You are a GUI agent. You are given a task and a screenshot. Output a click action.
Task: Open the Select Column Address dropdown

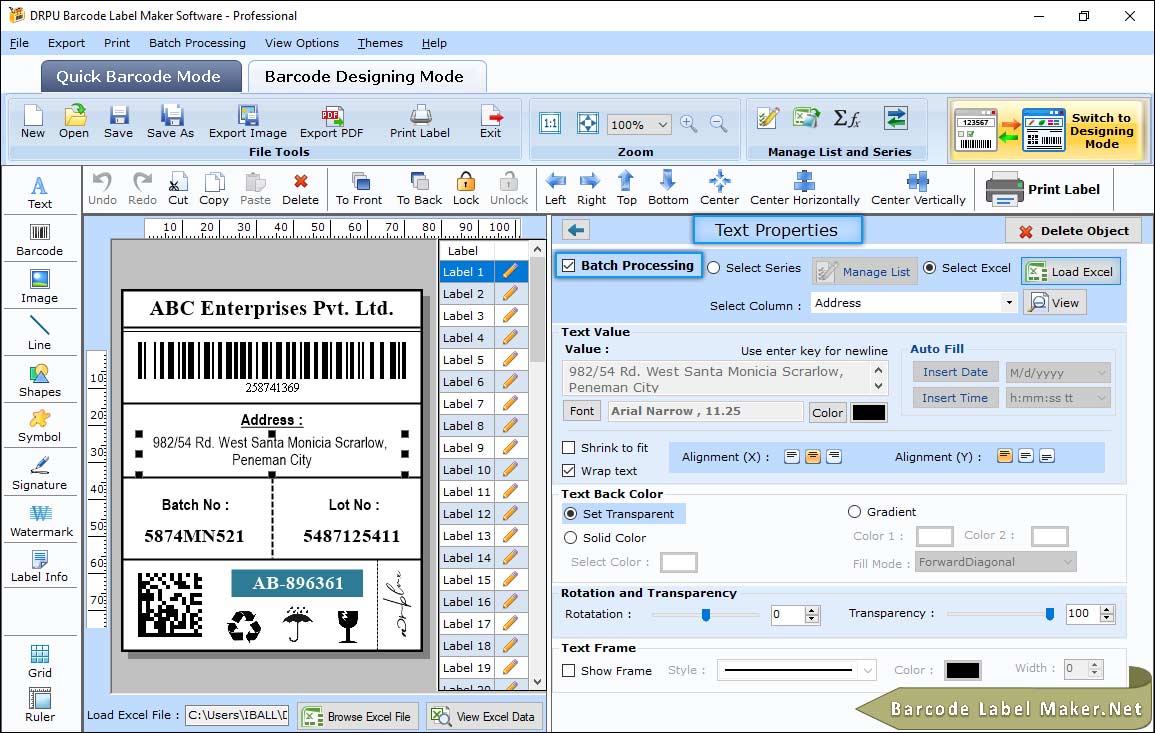click(914, 303)
